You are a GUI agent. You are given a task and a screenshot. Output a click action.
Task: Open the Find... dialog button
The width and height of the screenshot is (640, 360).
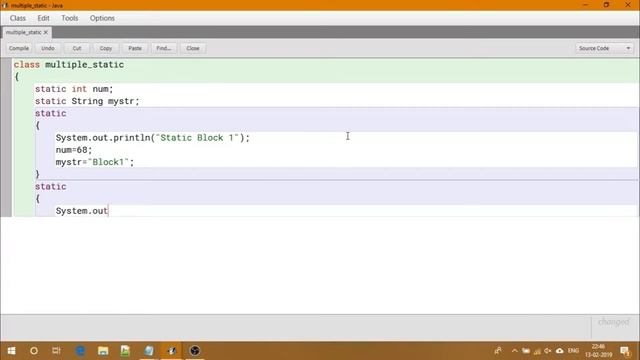[x=164, y=48]
